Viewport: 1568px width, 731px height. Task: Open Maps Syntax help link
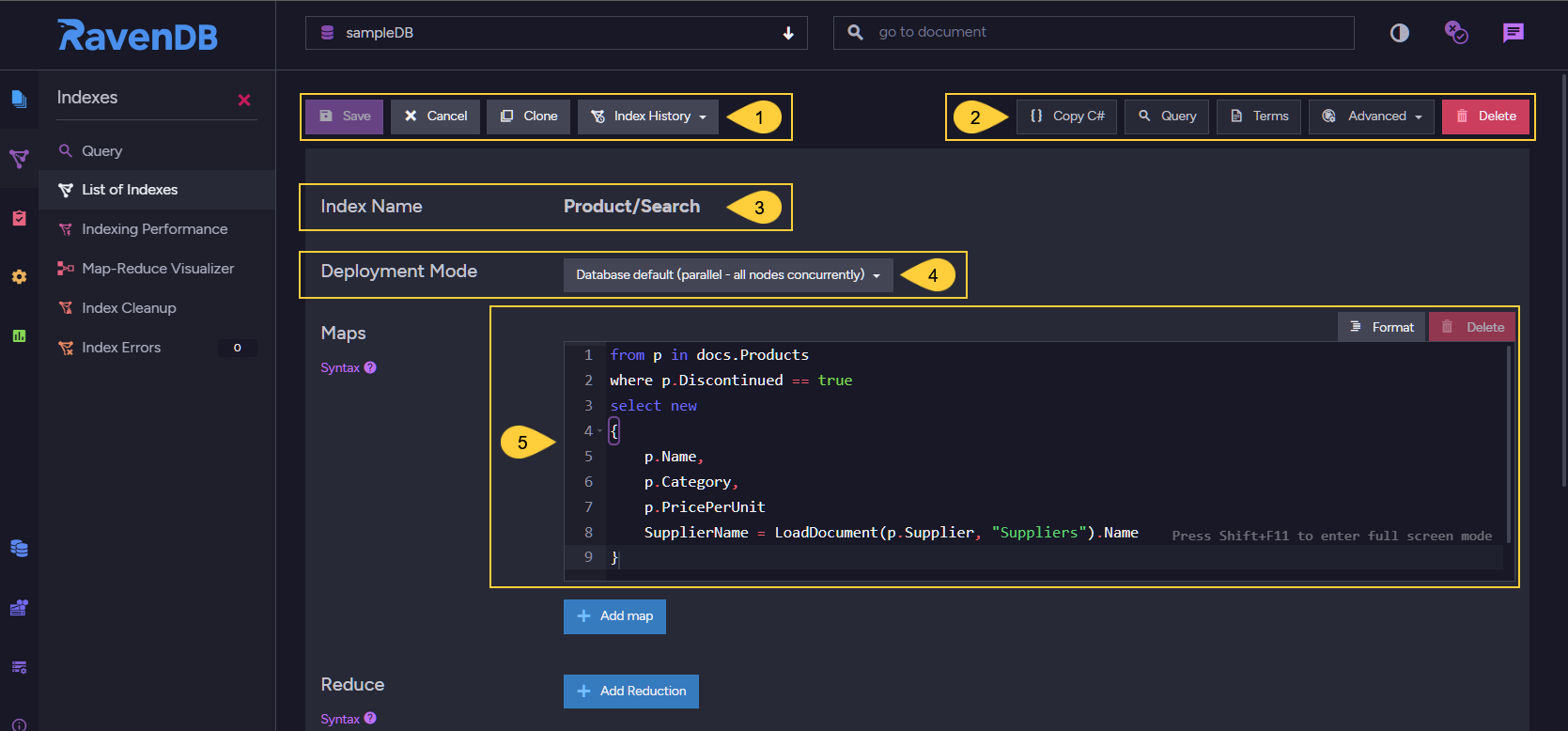[349, 368]
